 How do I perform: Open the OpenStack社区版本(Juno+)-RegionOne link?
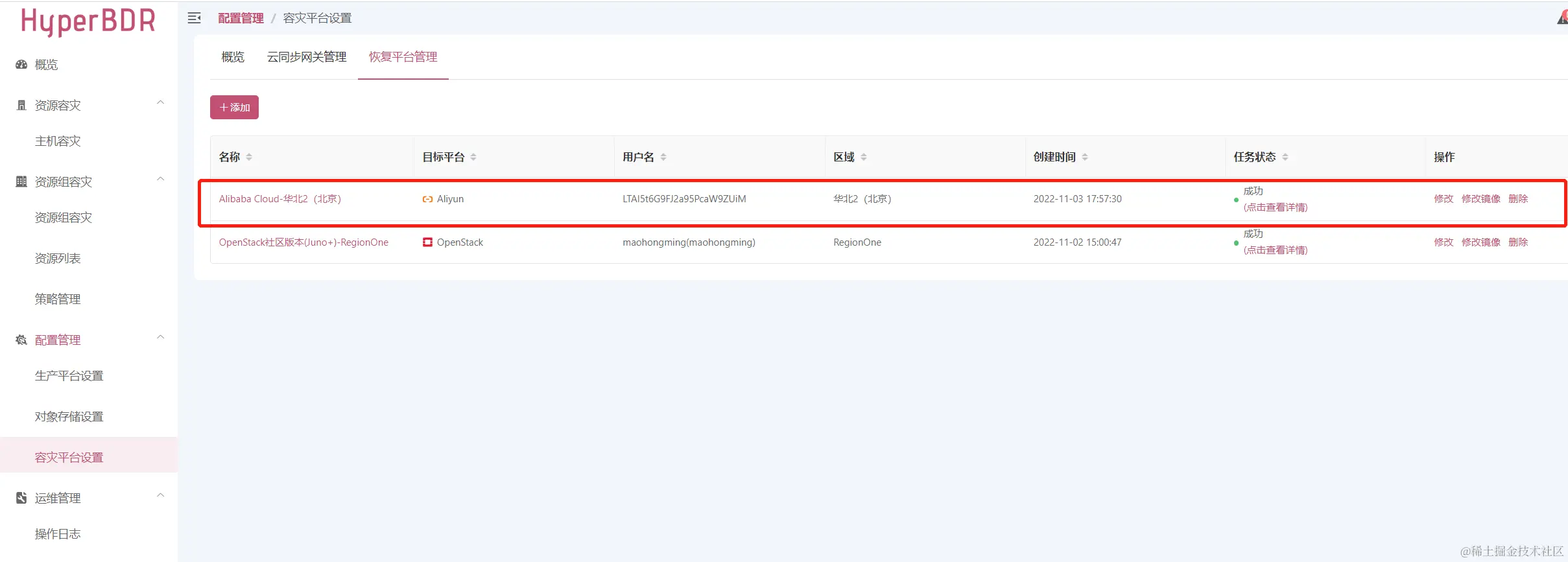[x=303, y=242]
